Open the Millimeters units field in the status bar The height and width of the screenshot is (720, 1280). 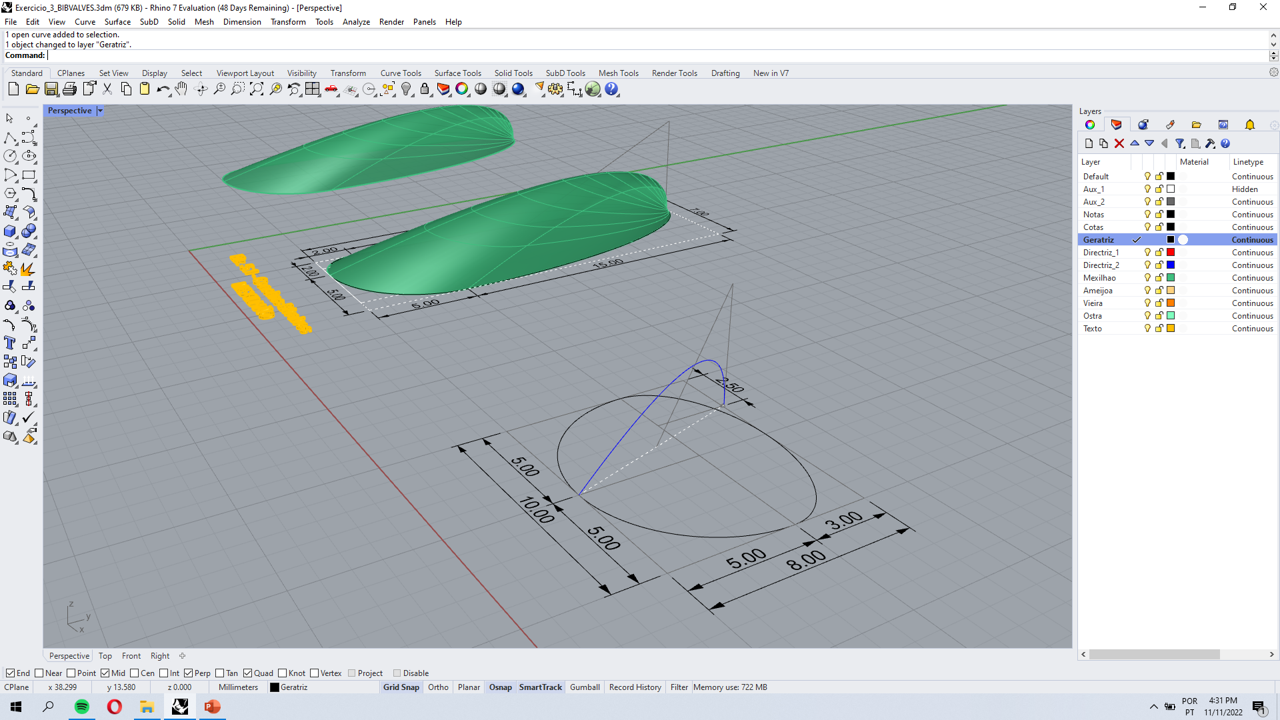(238, 687)
